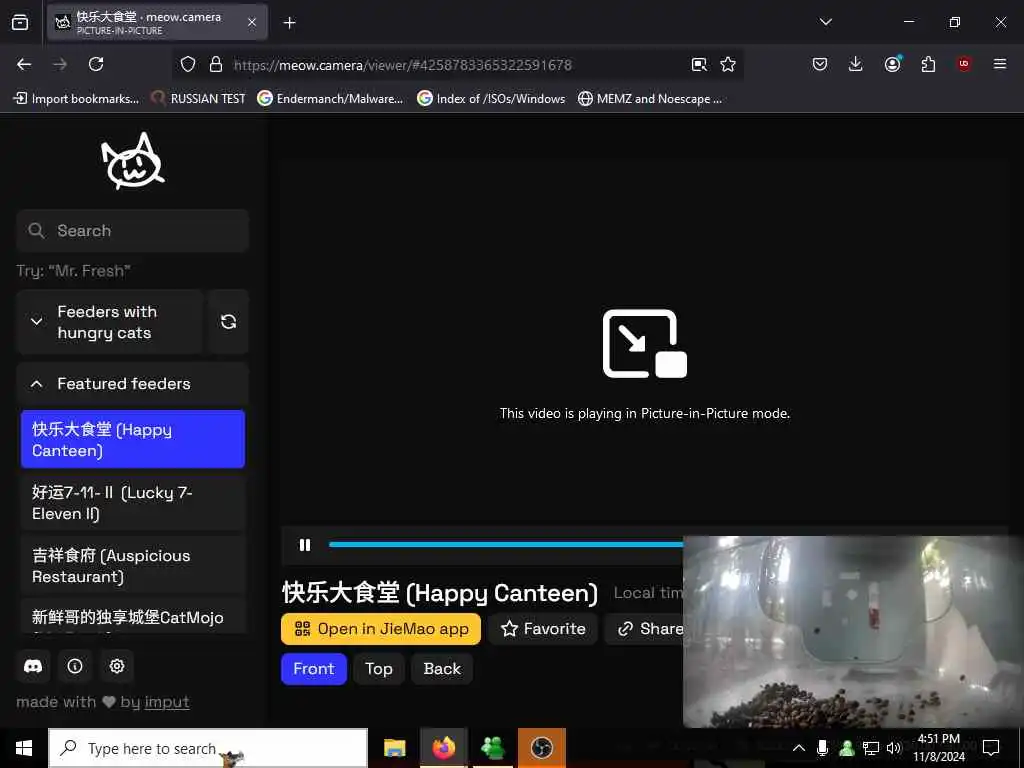Open MEMZ and Noescape bookmark
The height and width of the screenshot is (768, 1024).
[x=650, y=99]
